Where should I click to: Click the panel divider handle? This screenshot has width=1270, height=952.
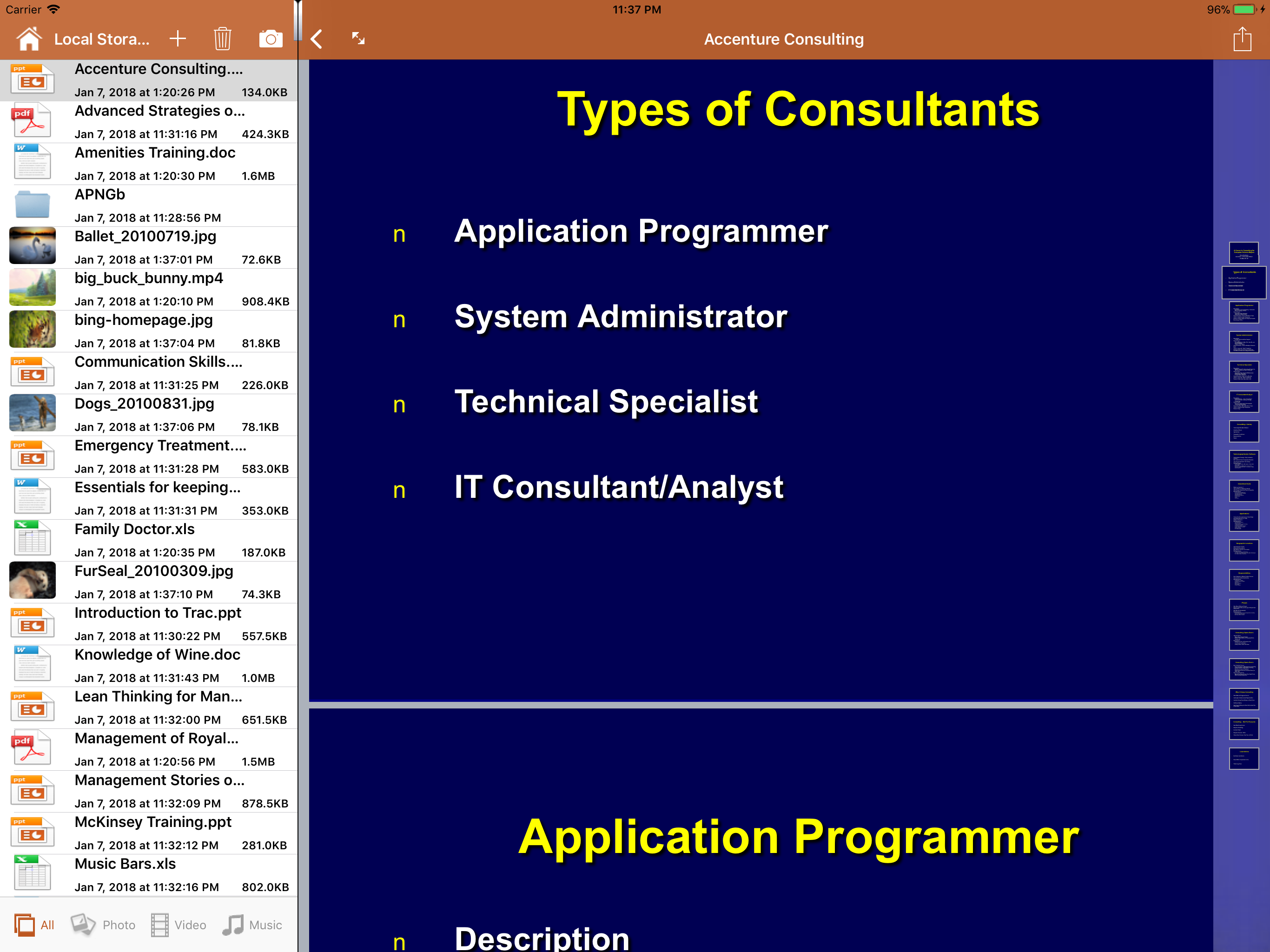(298, 20)
